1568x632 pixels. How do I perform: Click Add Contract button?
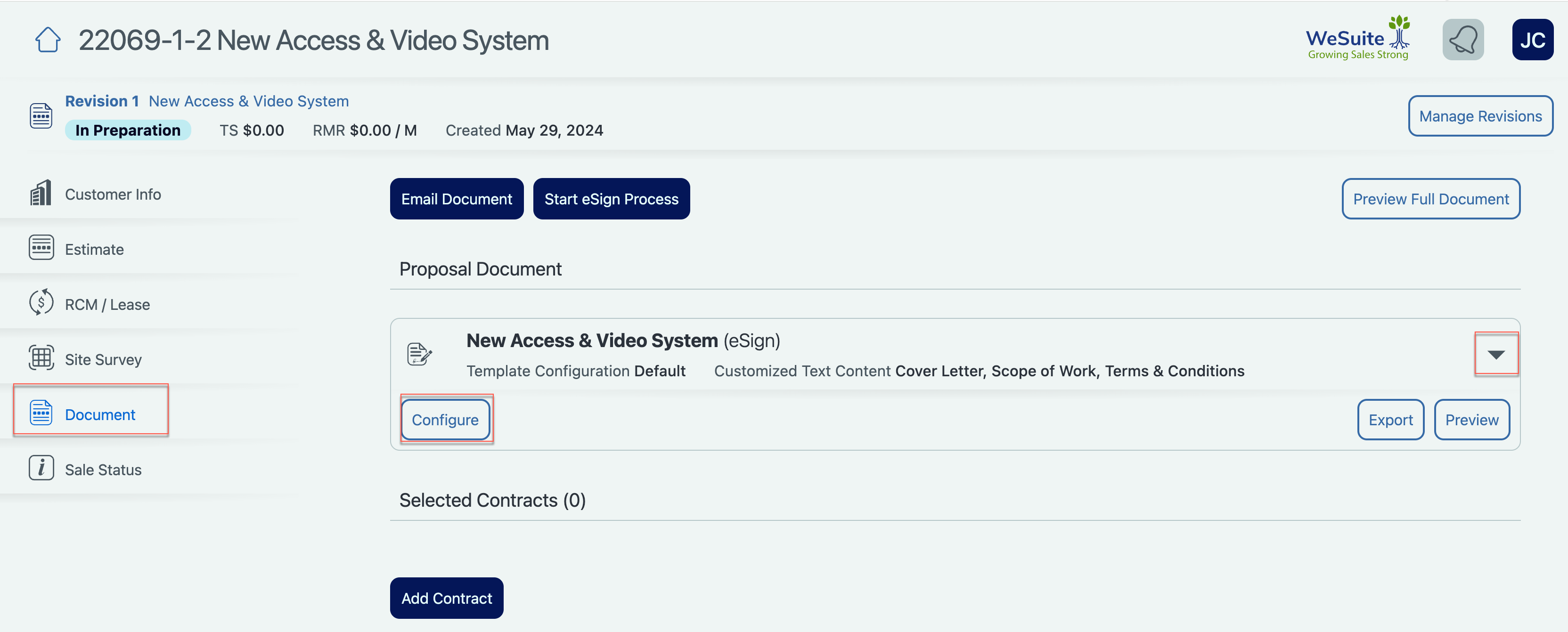446,598
